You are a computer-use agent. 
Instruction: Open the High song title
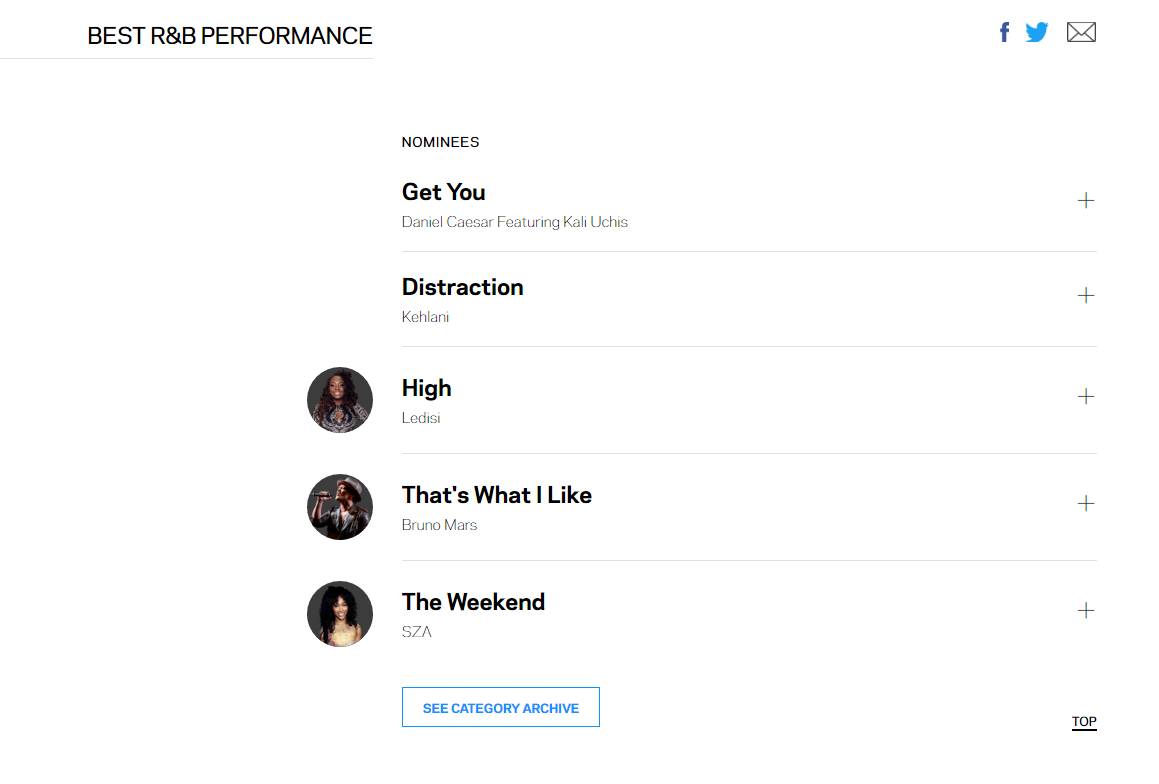[426, 388]
